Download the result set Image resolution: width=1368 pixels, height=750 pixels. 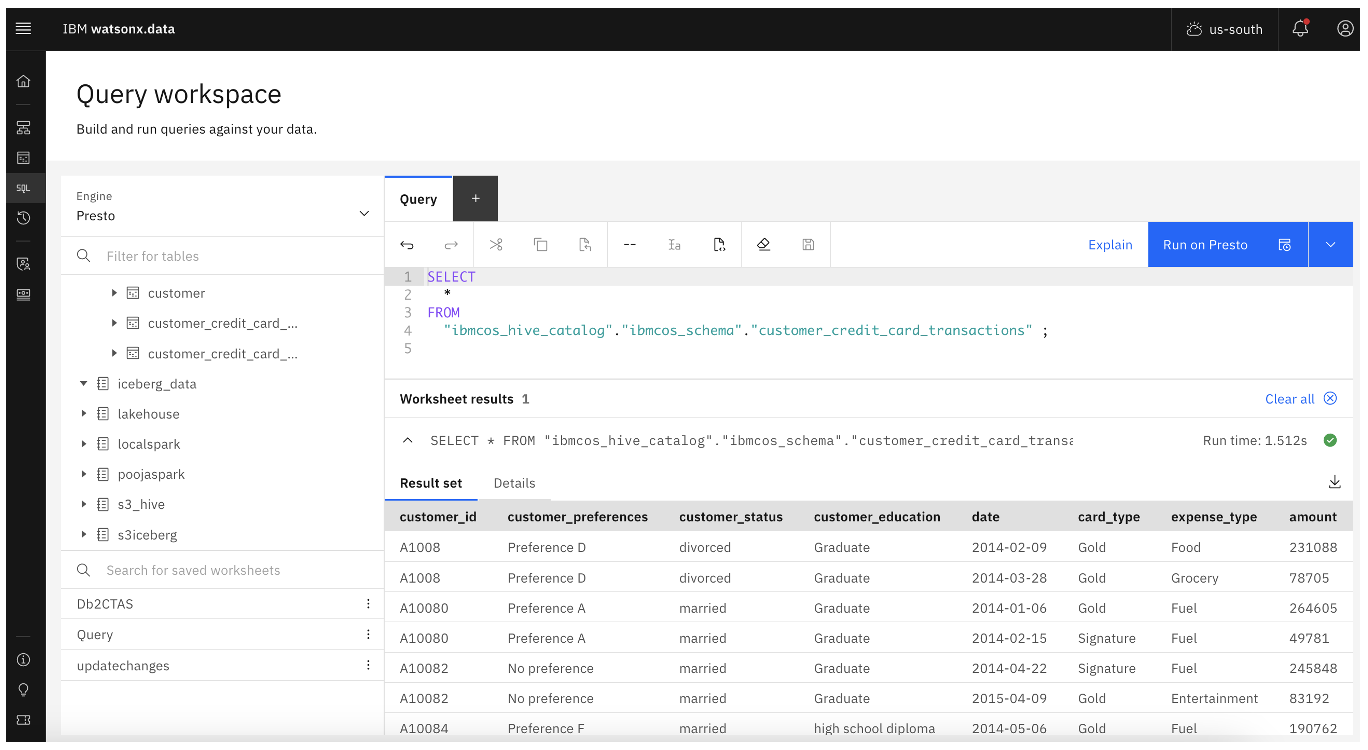(1335, 481)
